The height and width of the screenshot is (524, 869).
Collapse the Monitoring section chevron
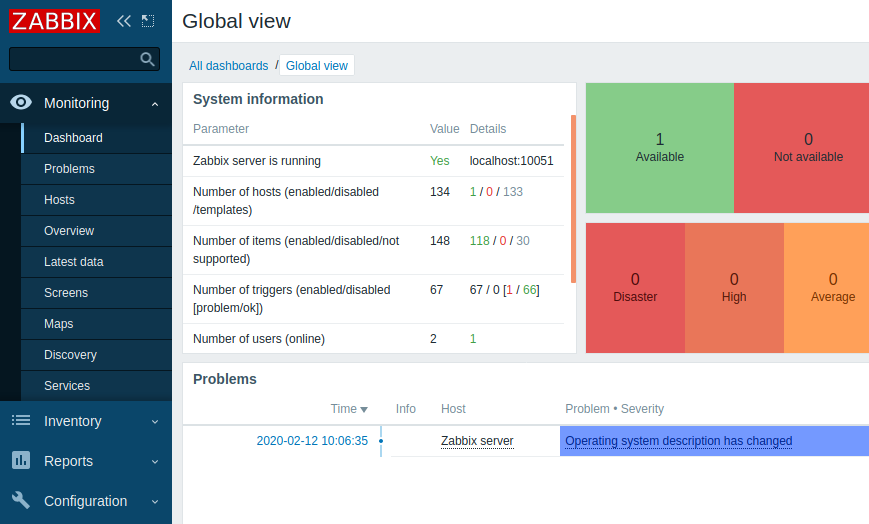[155, 104]
